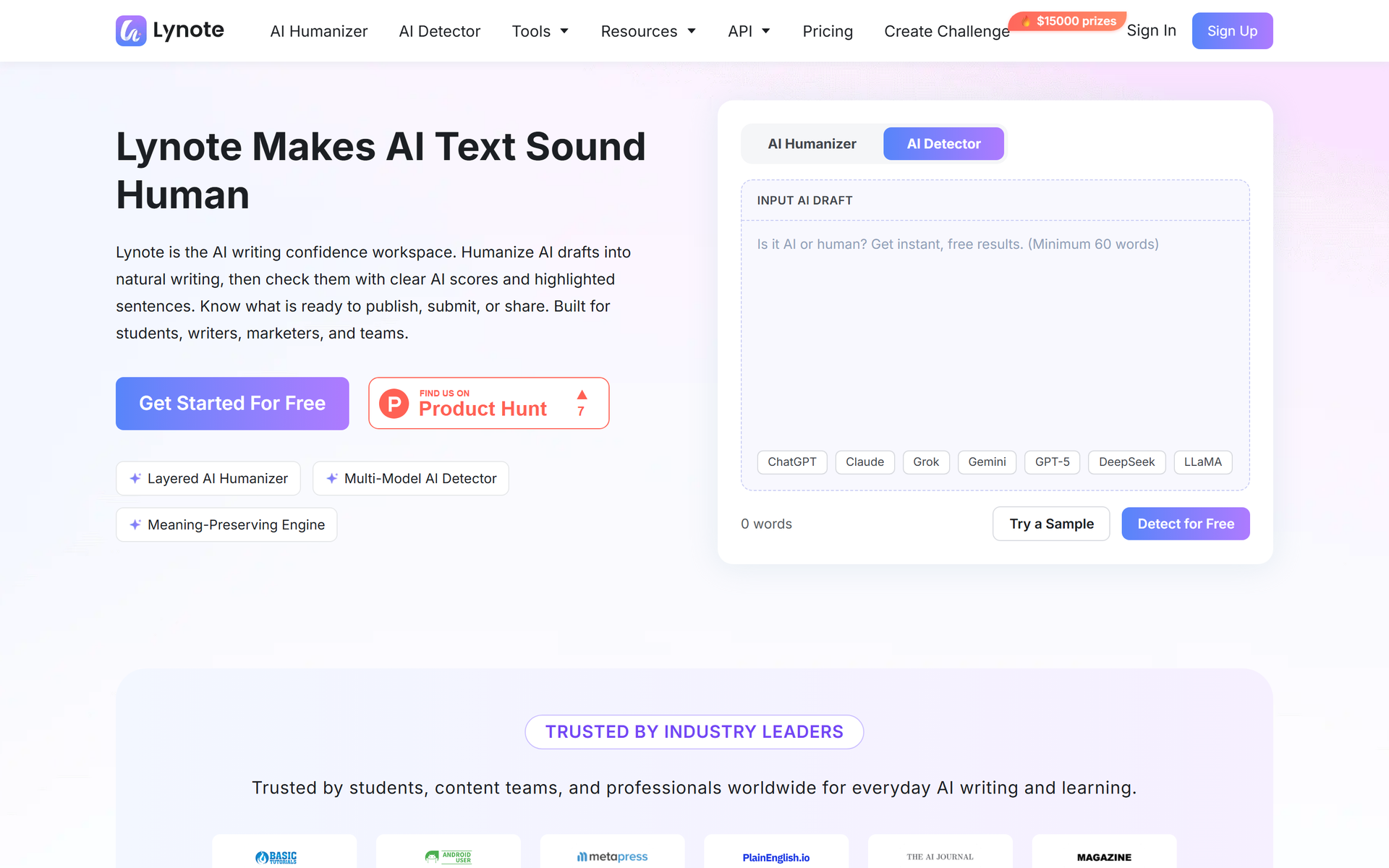Click the Product Hunt upvote triangle
The width and height of the screenshot is (1389, 868).
[x=582, y=395]
